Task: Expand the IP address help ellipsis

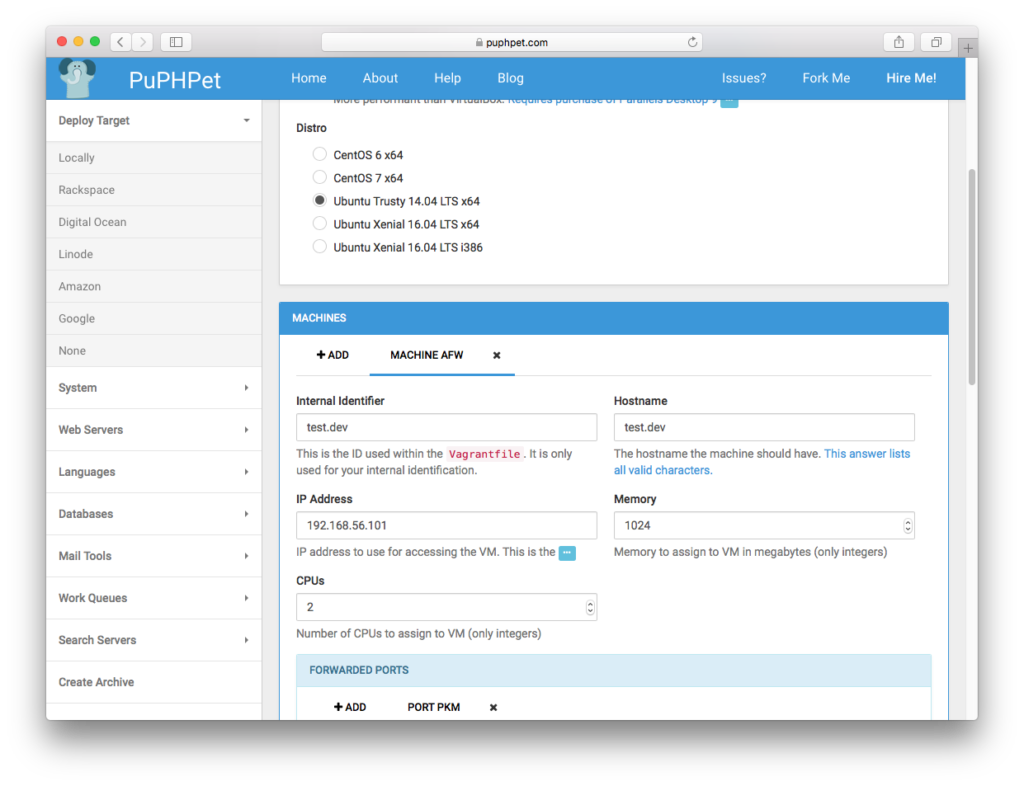Action: tap(567, 553)
